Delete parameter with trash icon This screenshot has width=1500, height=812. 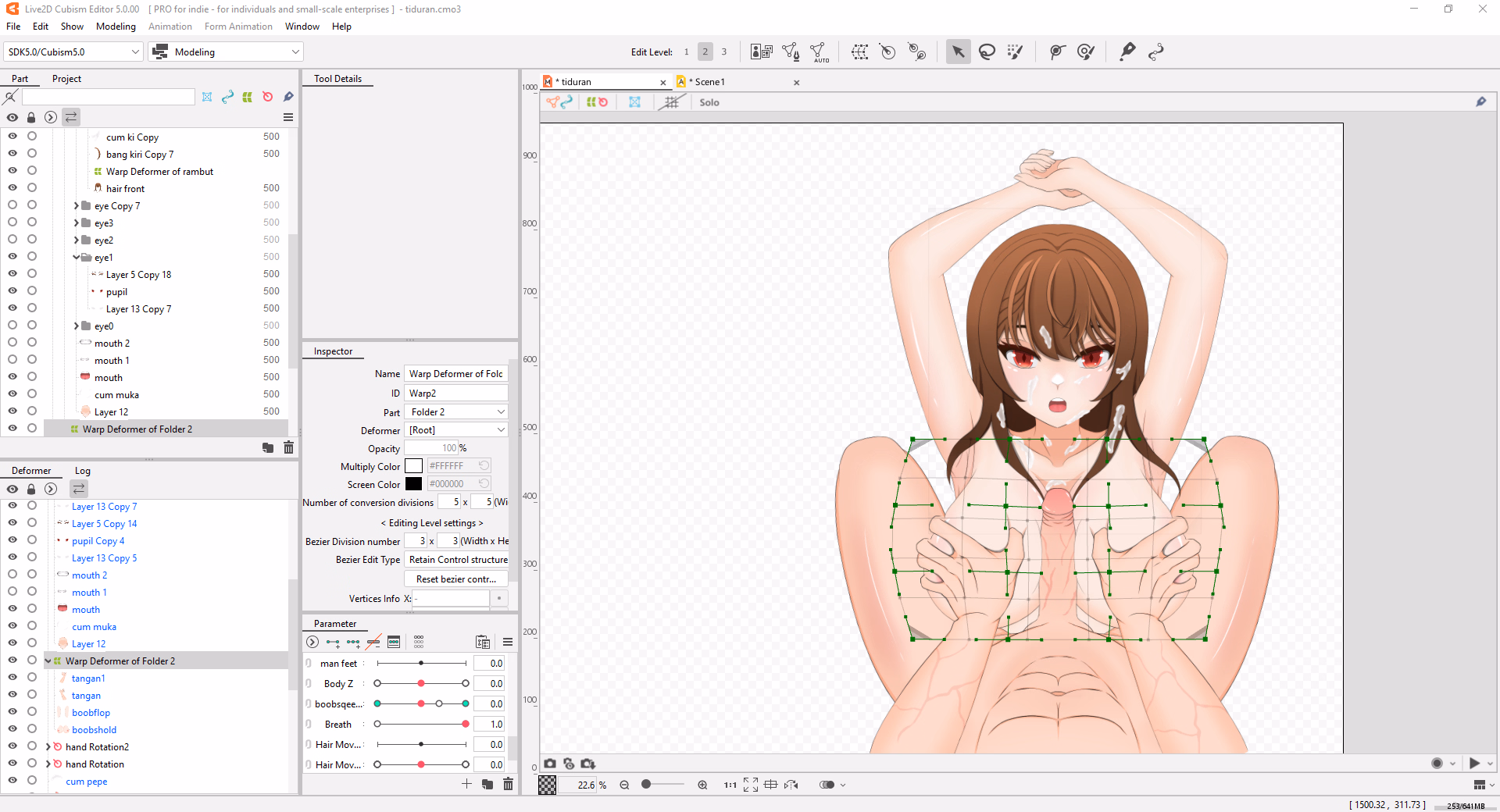point(508,784)
